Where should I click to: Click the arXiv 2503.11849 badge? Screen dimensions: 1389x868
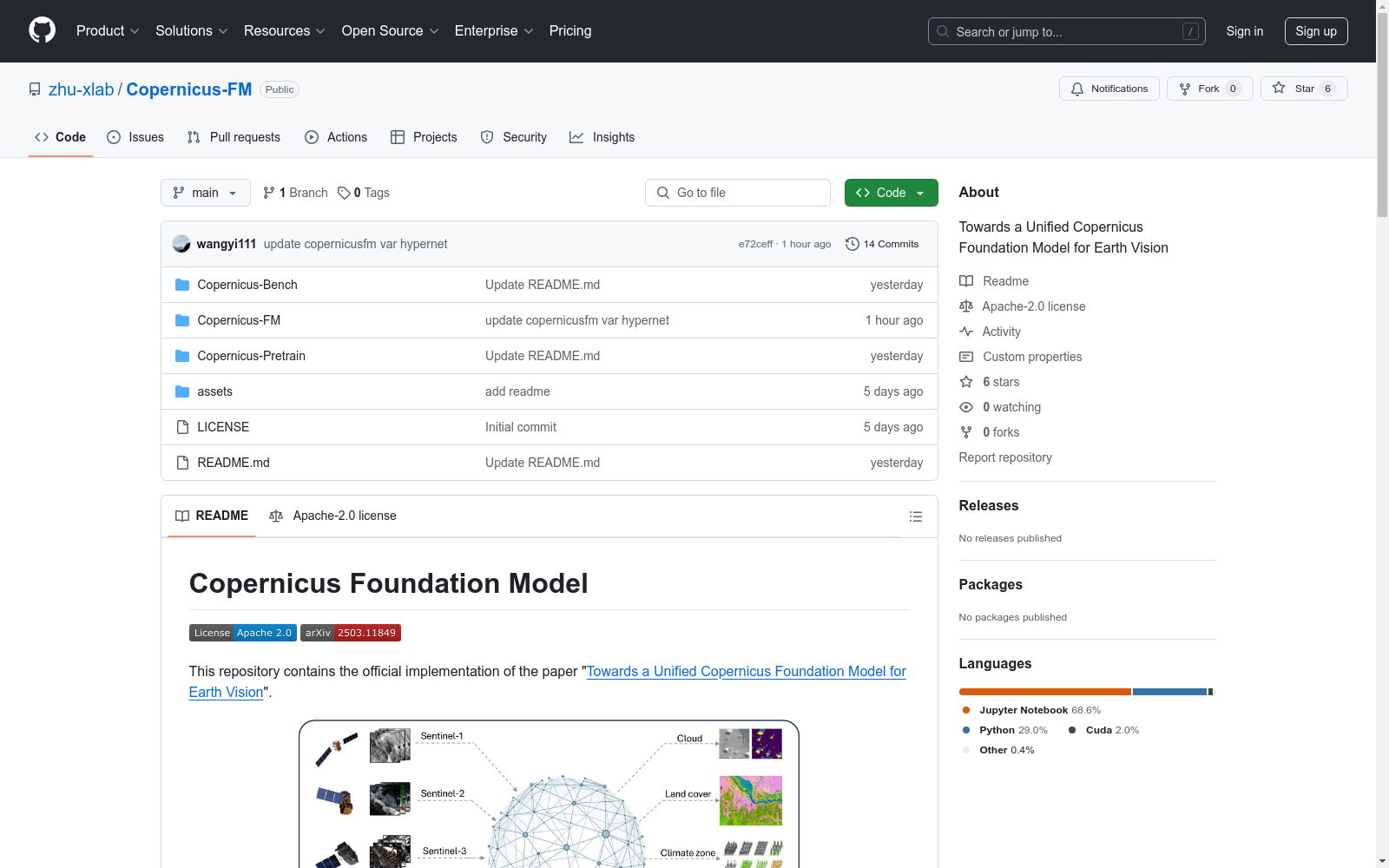click(x=351, y=633)
